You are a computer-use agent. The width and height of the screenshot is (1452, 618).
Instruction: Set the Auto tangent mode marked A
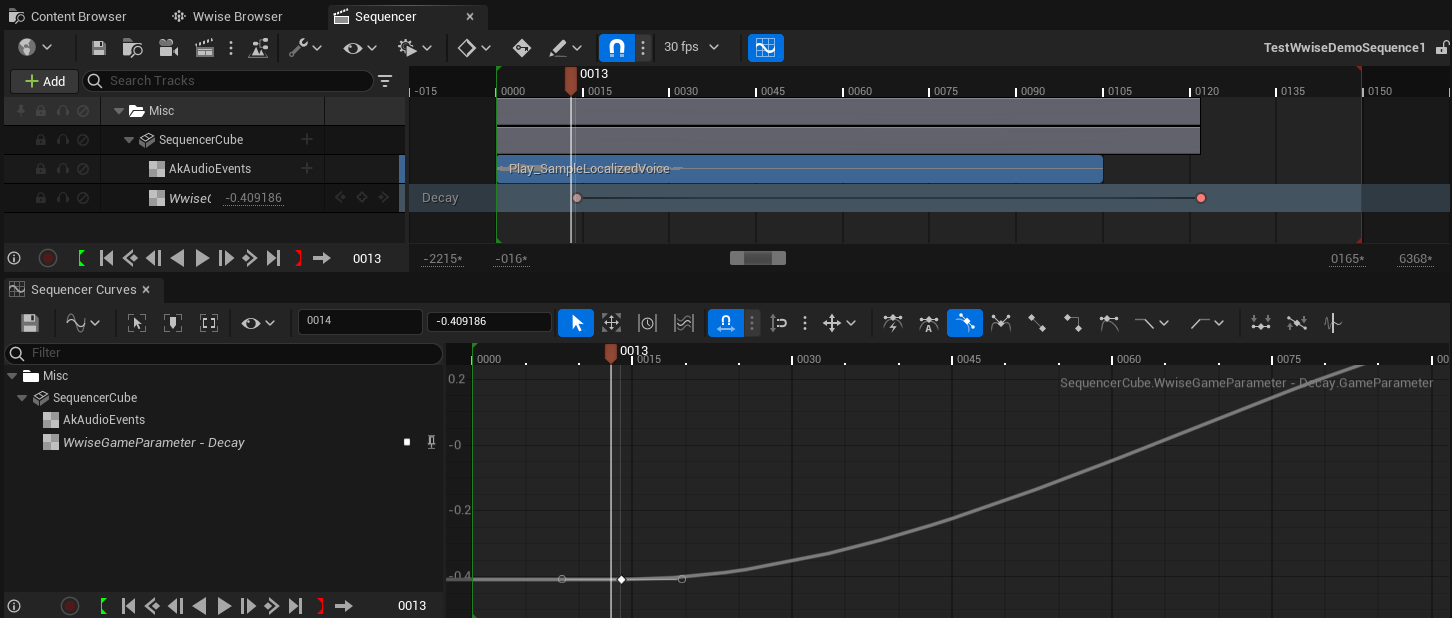(929, 323)
